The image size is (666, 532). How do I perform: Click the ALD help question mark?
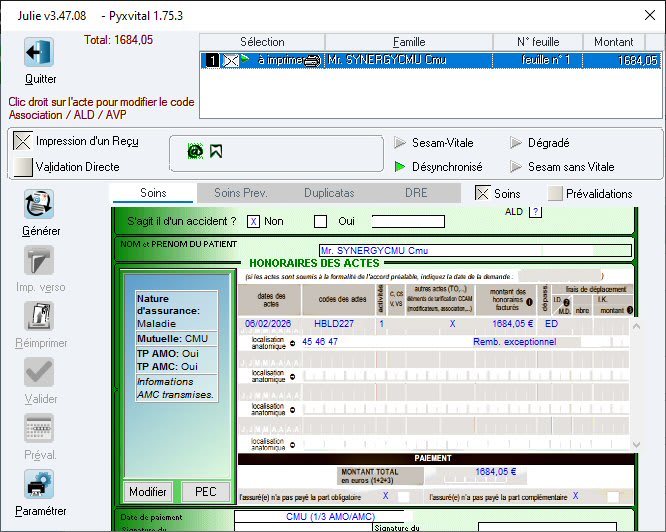coord(535,211)
